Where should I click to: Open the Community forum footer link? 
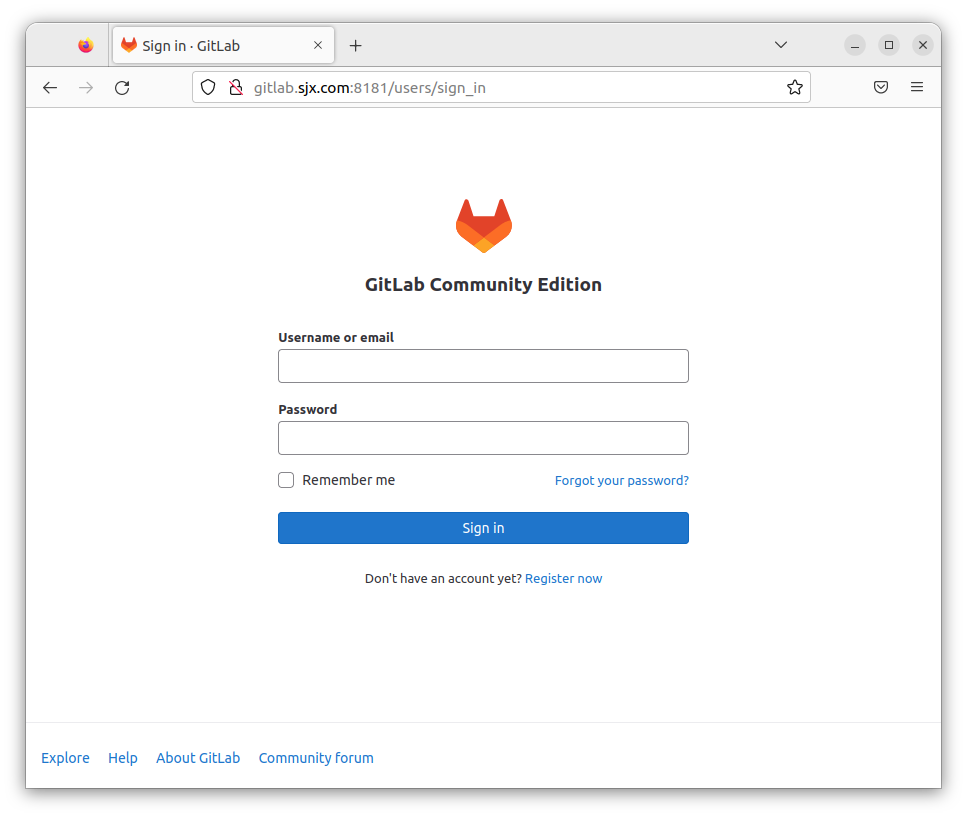tap(316, 758)
